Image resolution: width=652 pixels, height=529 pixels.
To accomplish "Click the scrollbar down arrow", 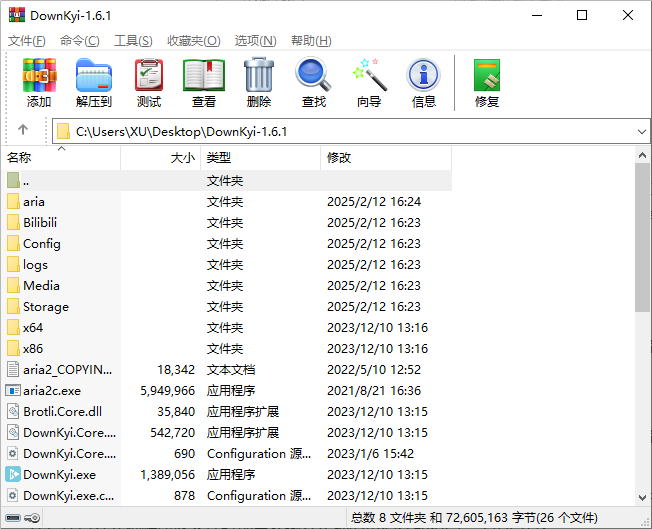I will (x=642, y=497).
